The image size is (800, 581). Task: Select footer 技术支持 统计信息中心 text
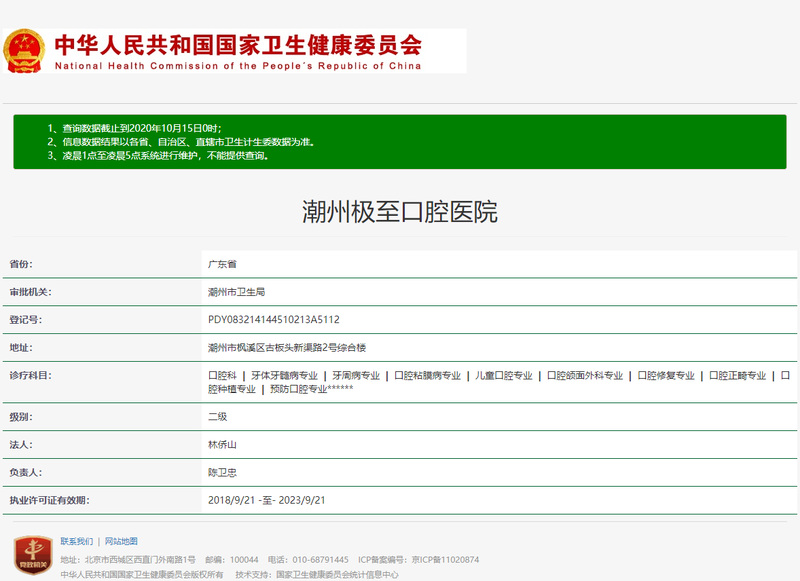click(x=317, y=574)
